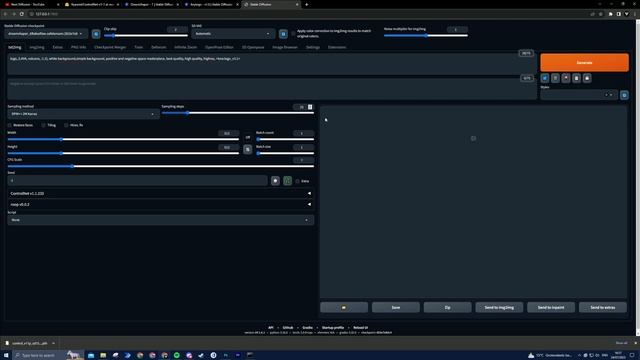Refresh the Stable Diffusion checkpoint list

pyautogui.click(x=96, y=34)
